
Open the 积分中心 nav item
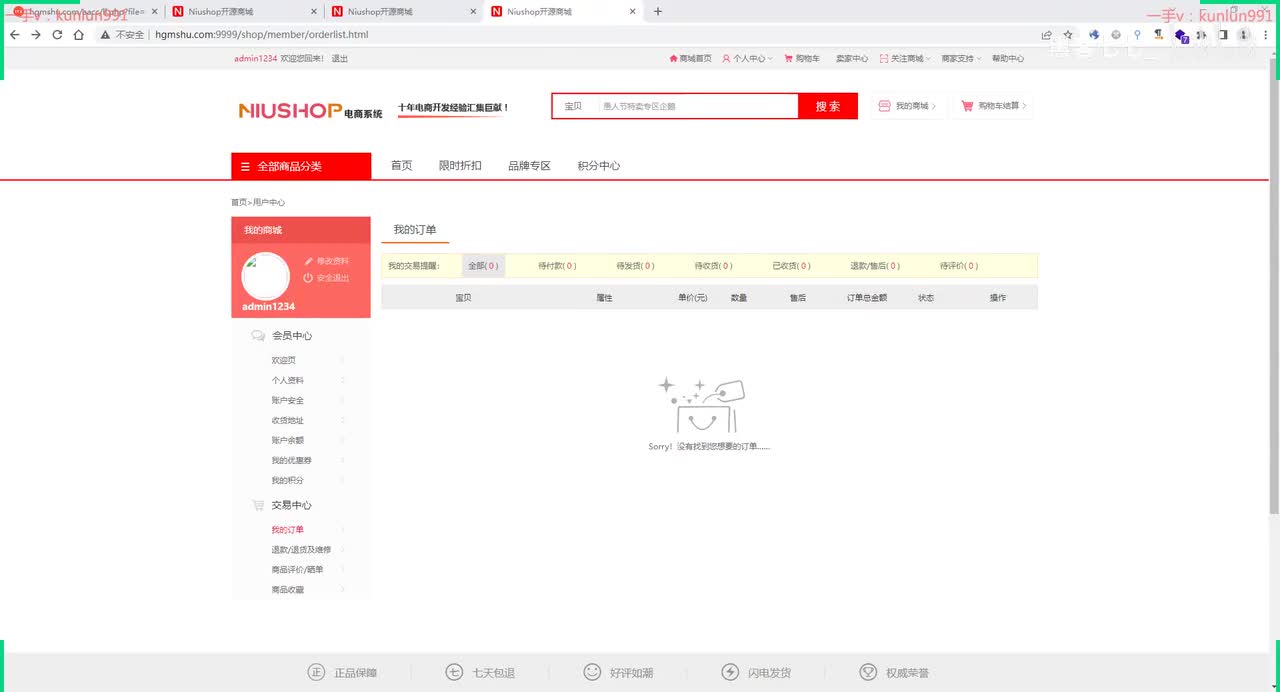[x=599, y=166]
